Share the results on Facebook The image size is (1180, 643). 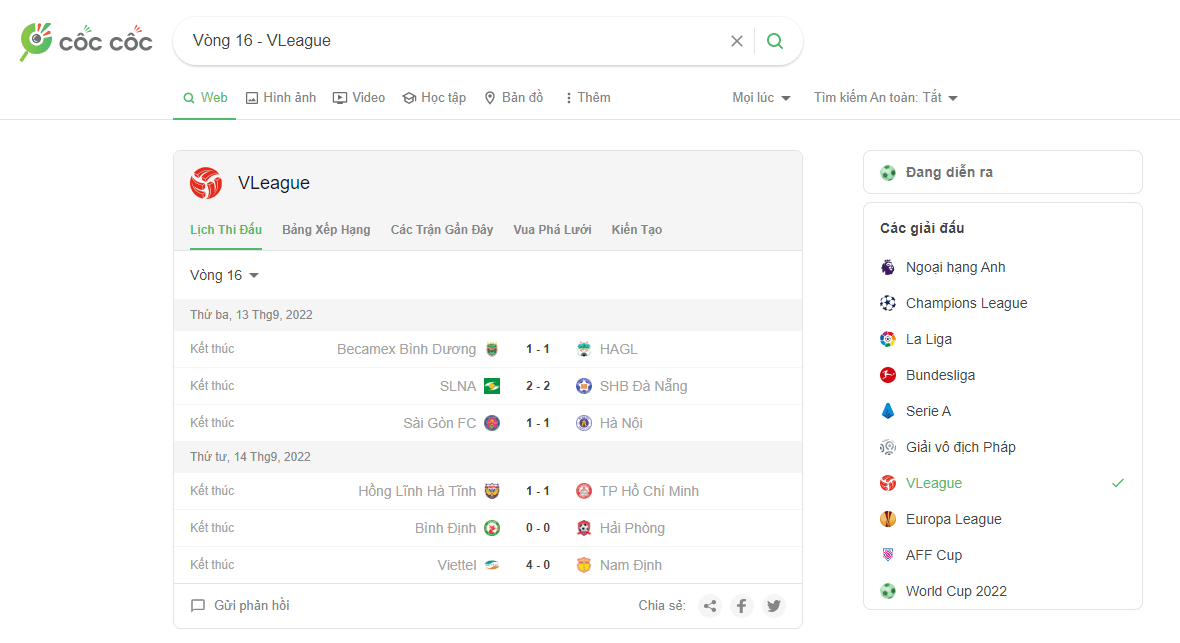tap(742, 605)
